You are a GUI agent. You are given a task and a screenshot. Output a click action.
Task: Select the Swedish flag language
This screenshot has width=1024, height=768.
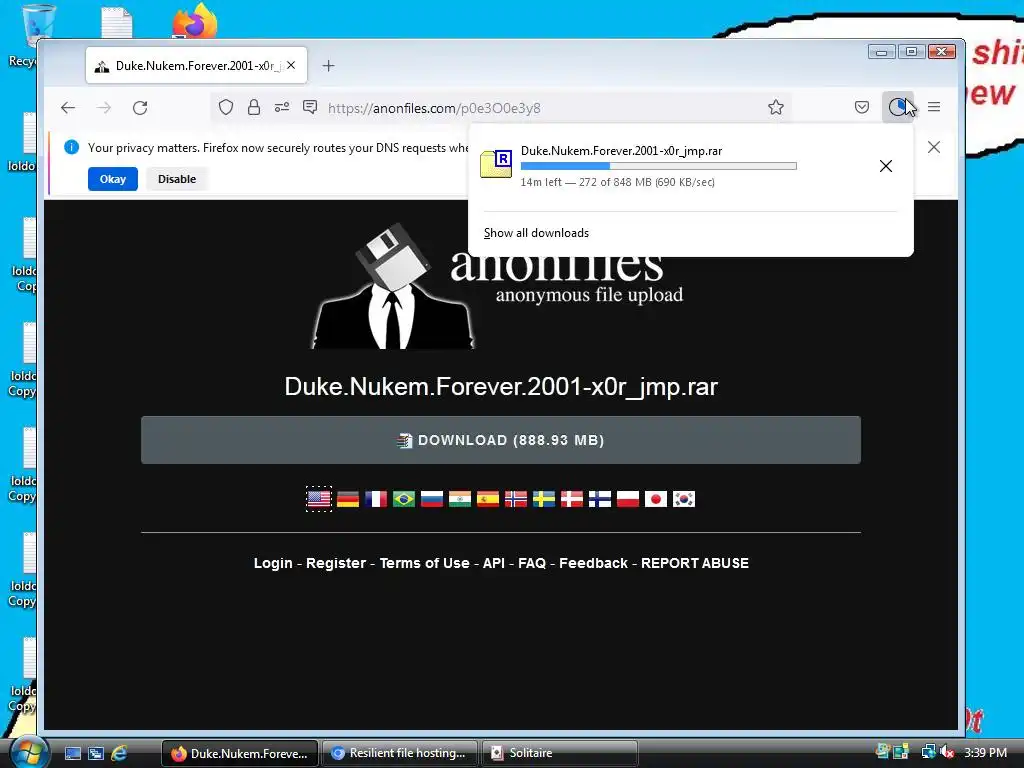point(544,499)
